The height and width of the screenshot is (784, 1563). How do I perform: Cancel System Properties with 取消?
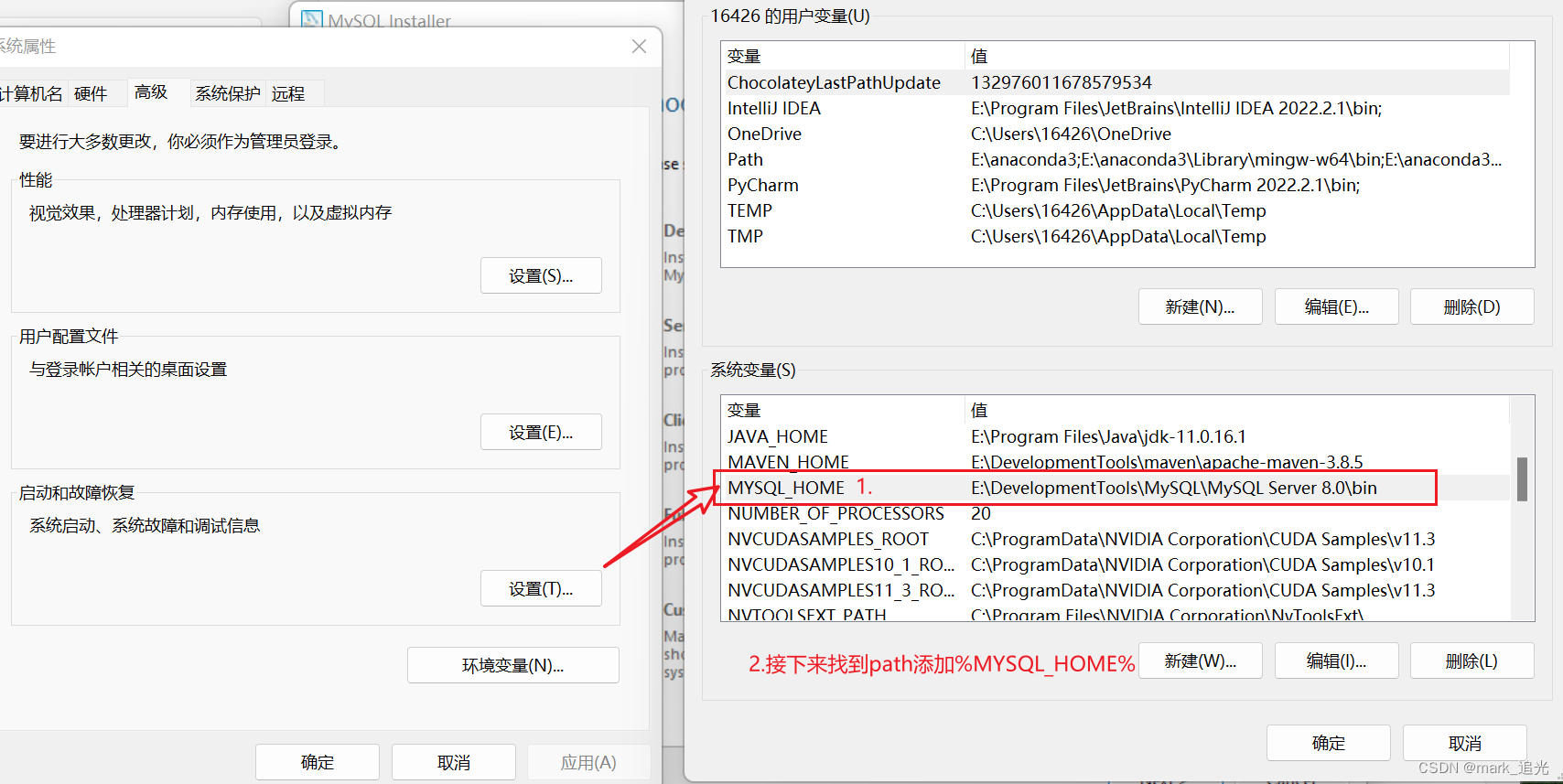[454, 762]
